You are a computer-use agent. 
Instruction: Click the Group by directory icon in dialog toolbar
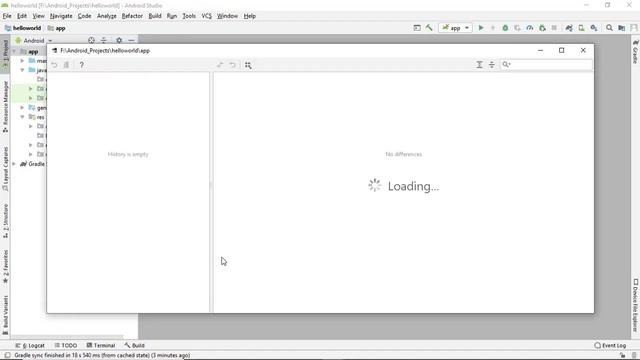point(248,65)
